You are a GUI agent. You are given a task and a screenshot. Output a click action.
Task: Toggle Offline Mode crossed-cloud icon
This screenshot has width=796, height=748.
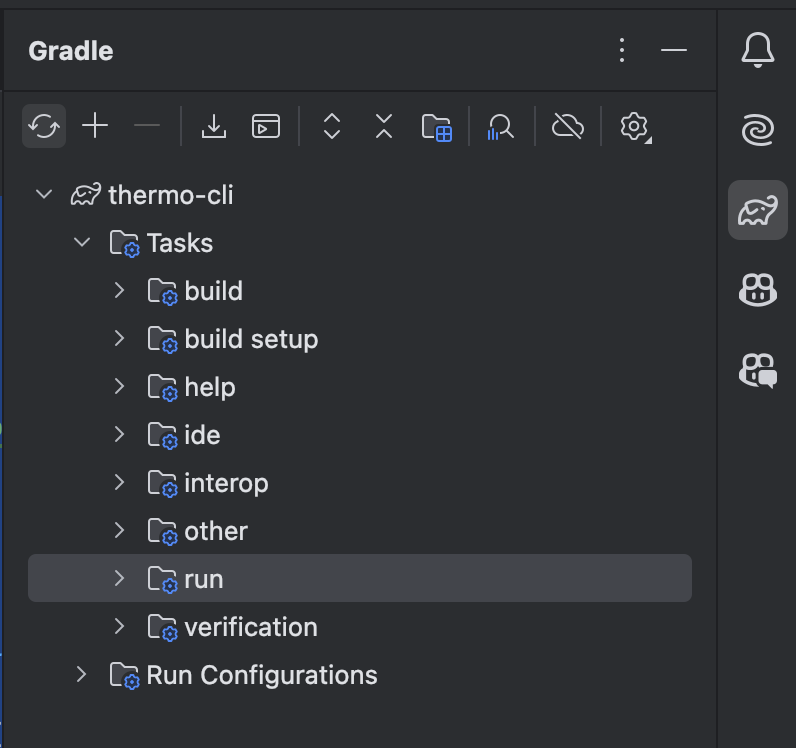coord(568,126)
